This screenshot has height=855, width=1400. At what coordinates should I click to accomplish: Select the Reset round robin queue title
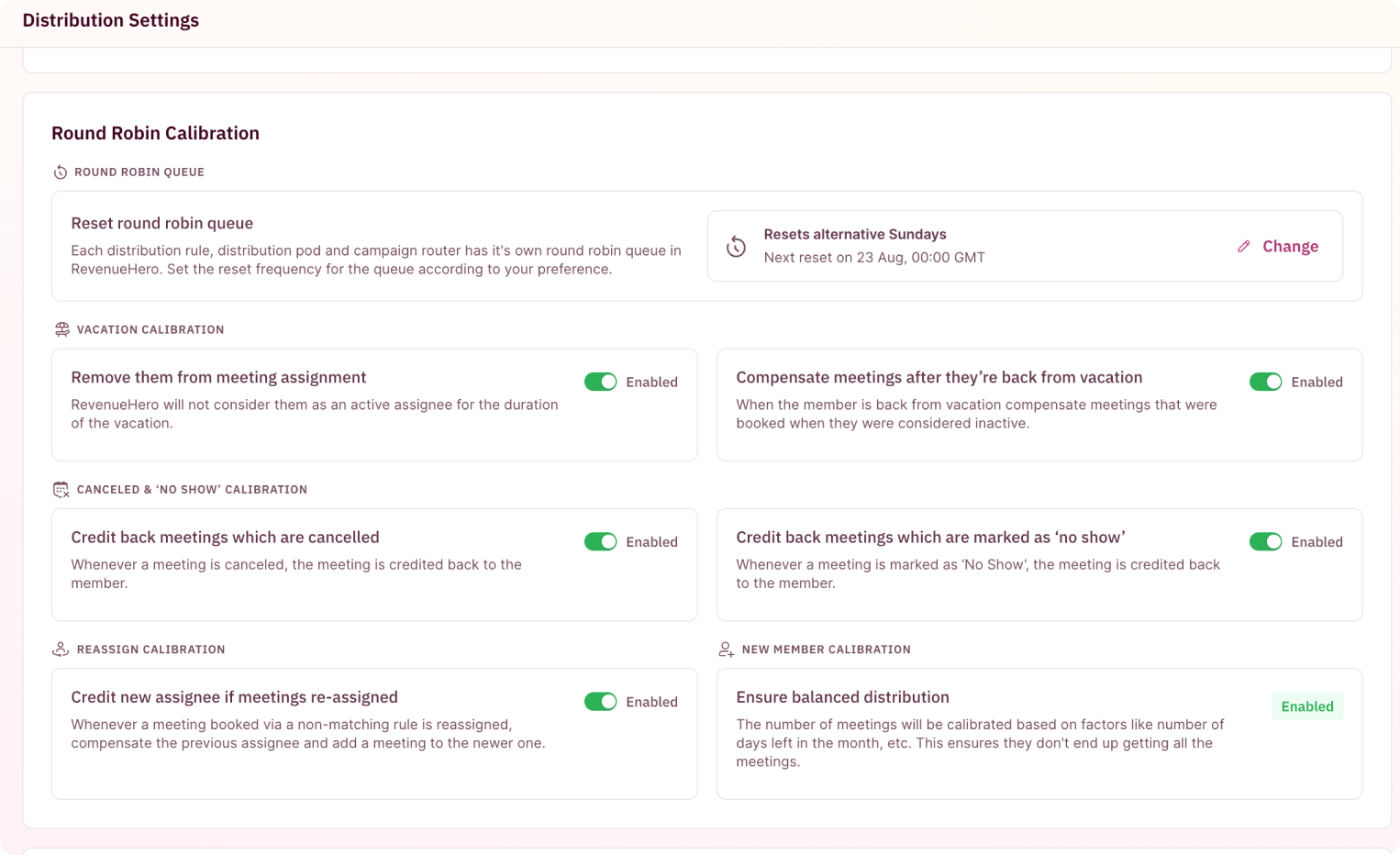pos(161,223)
